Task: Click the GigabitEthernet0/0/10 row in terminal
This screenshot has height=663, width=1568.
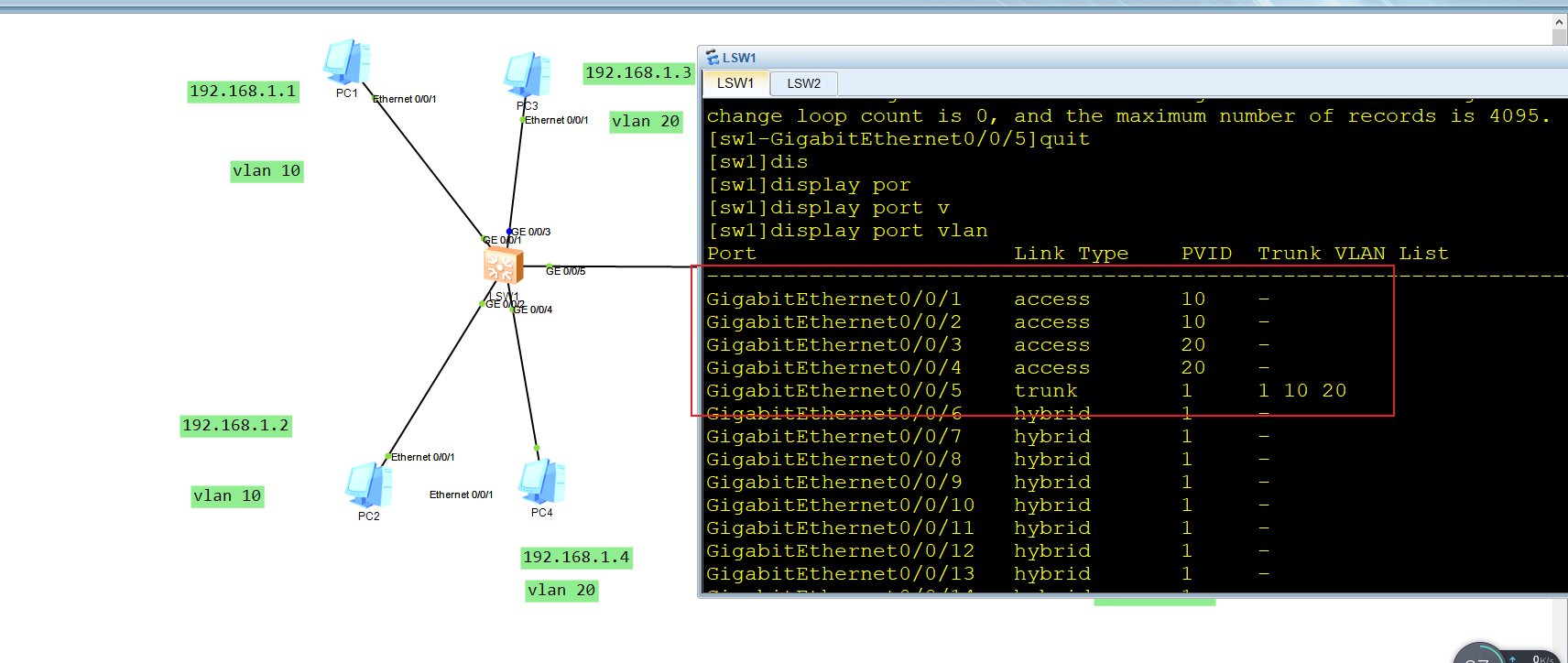Action: point(989,505)
